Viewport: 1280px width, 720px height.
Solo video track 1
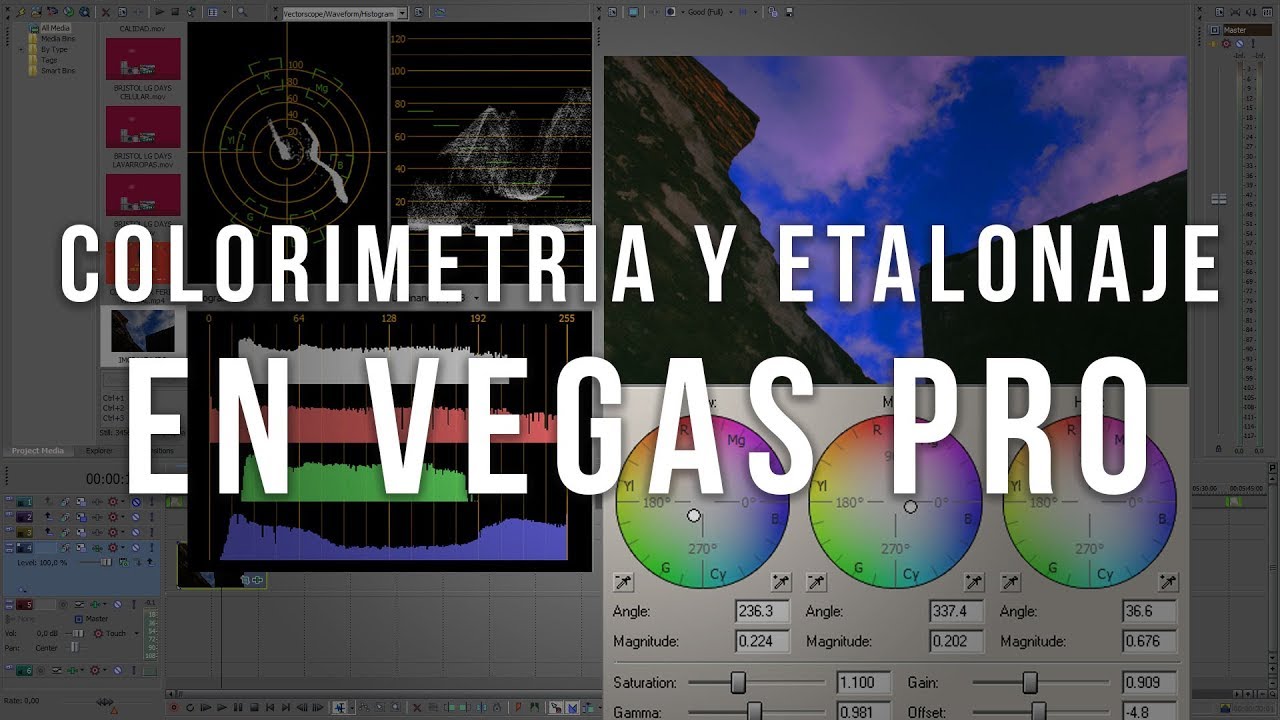click(x=151, y=502)
